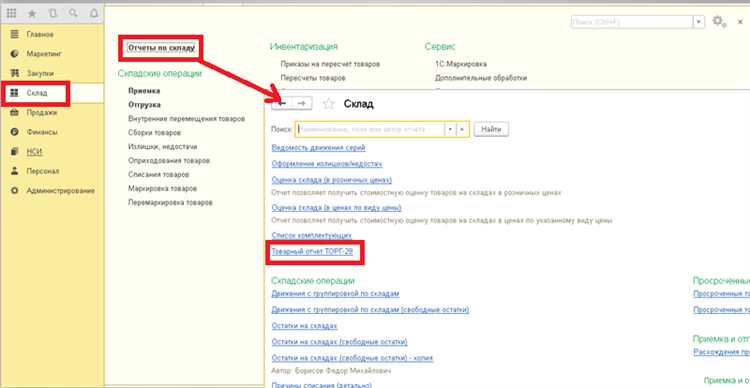The height and width of the screenshot is (388, 750).
Task: Open Список комплектующих report
Action: [x=311, y=235]
